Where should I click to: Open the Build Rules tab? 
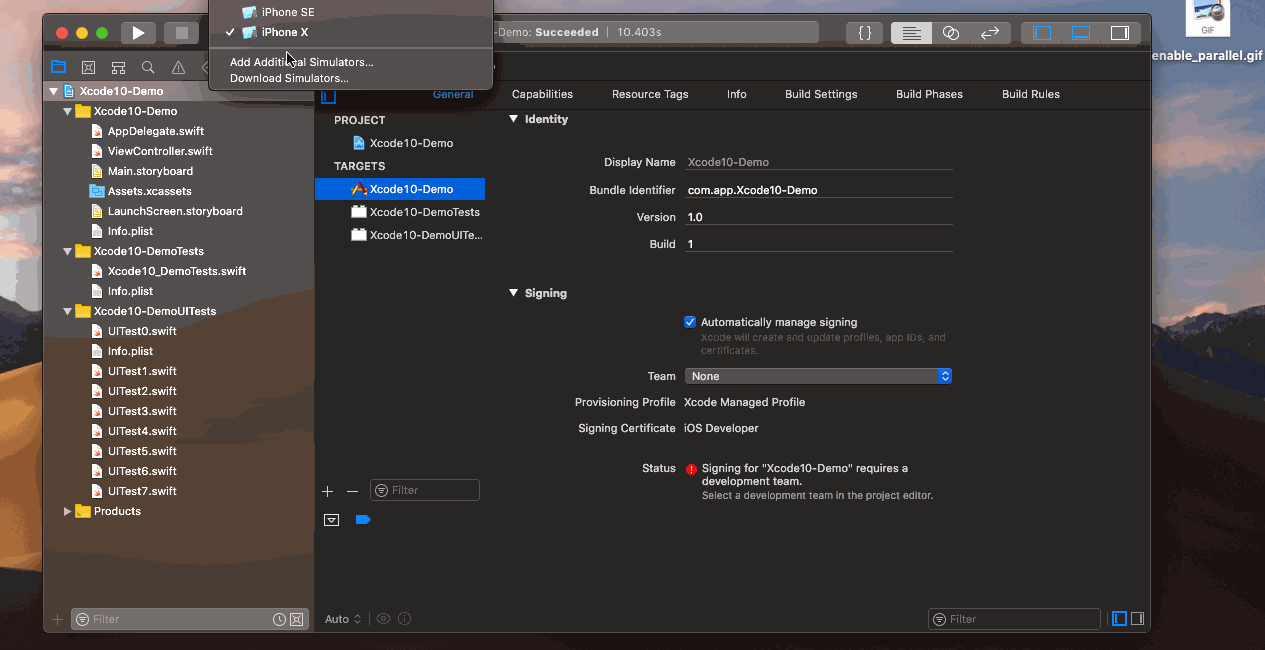click(x=1031, y=94)
